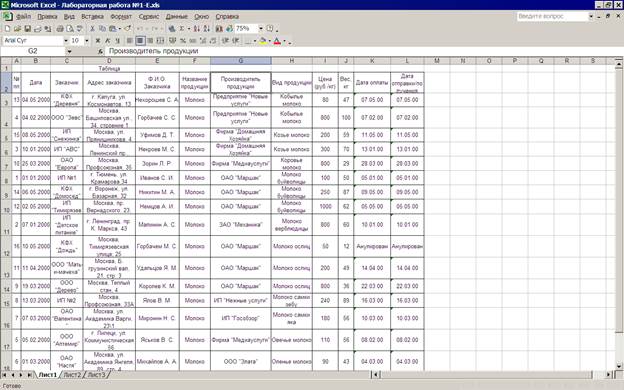Apply red font color button
Viewport: 624px width, 390px height.
[277, 41]
